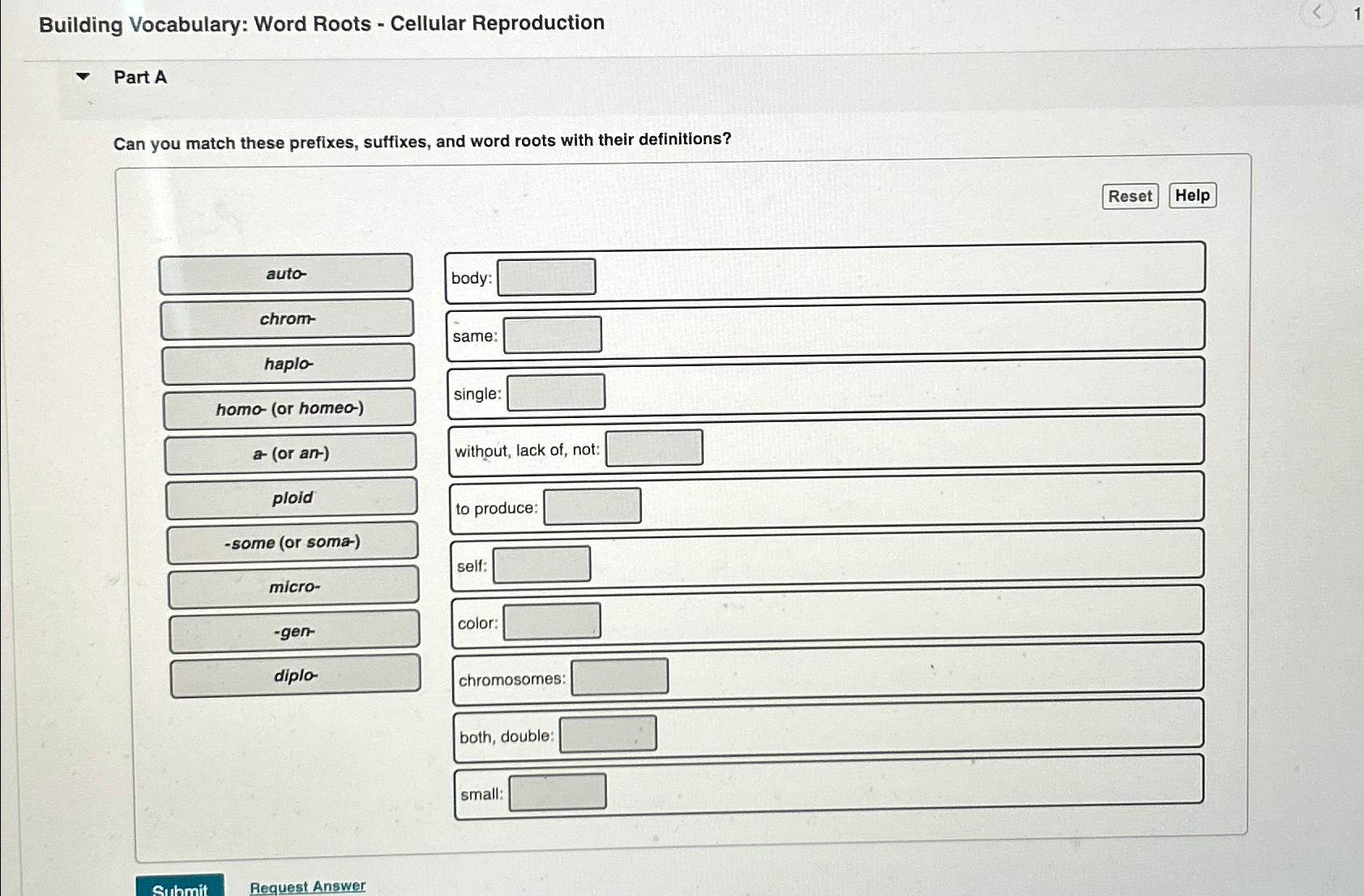Click the answer box next to single:
The image size is (1364, 896).
point(556,393)
